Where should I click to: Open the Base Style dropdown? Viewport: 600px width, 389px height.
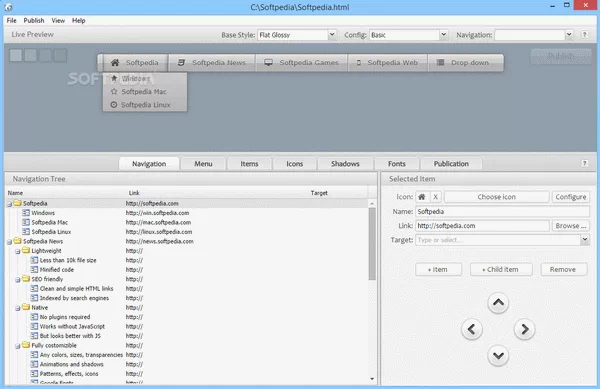[332, 35]
